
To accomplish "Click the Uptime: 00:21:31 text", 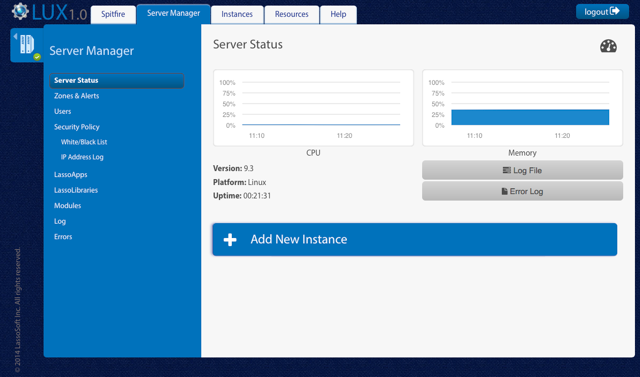I will (242, 196).
